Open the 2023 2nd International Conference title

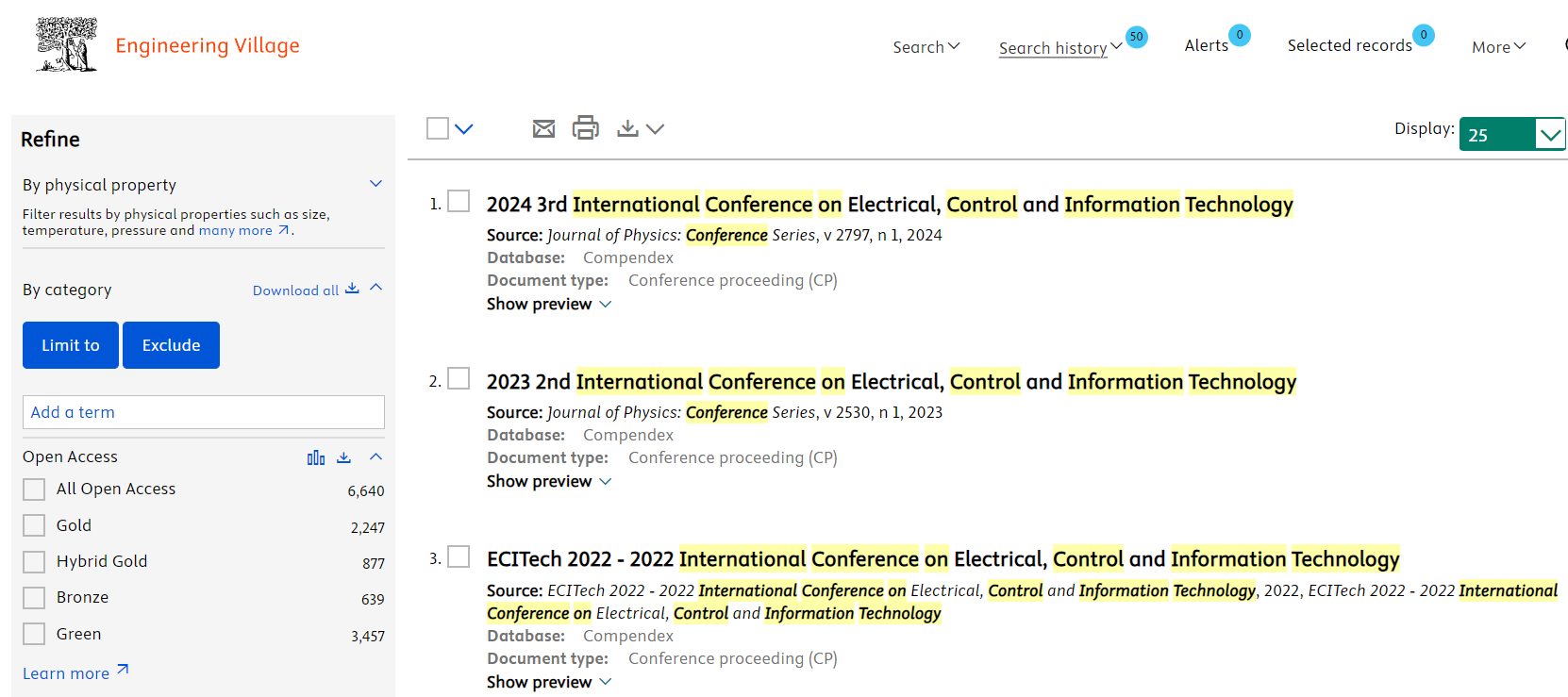(x=892, y=382)
